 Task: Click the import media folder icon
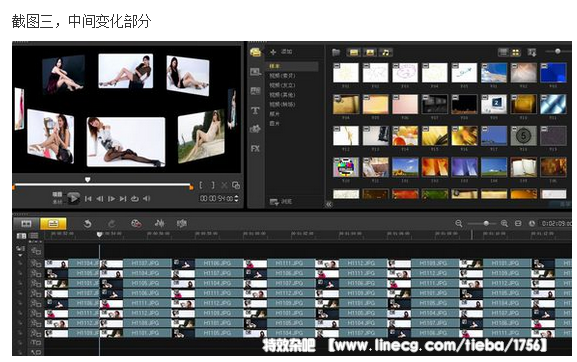(336, 52)
